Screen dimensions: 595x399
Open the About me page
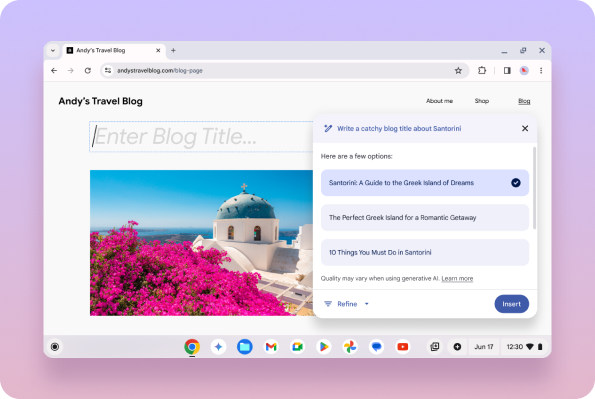[x=439, y=101]
